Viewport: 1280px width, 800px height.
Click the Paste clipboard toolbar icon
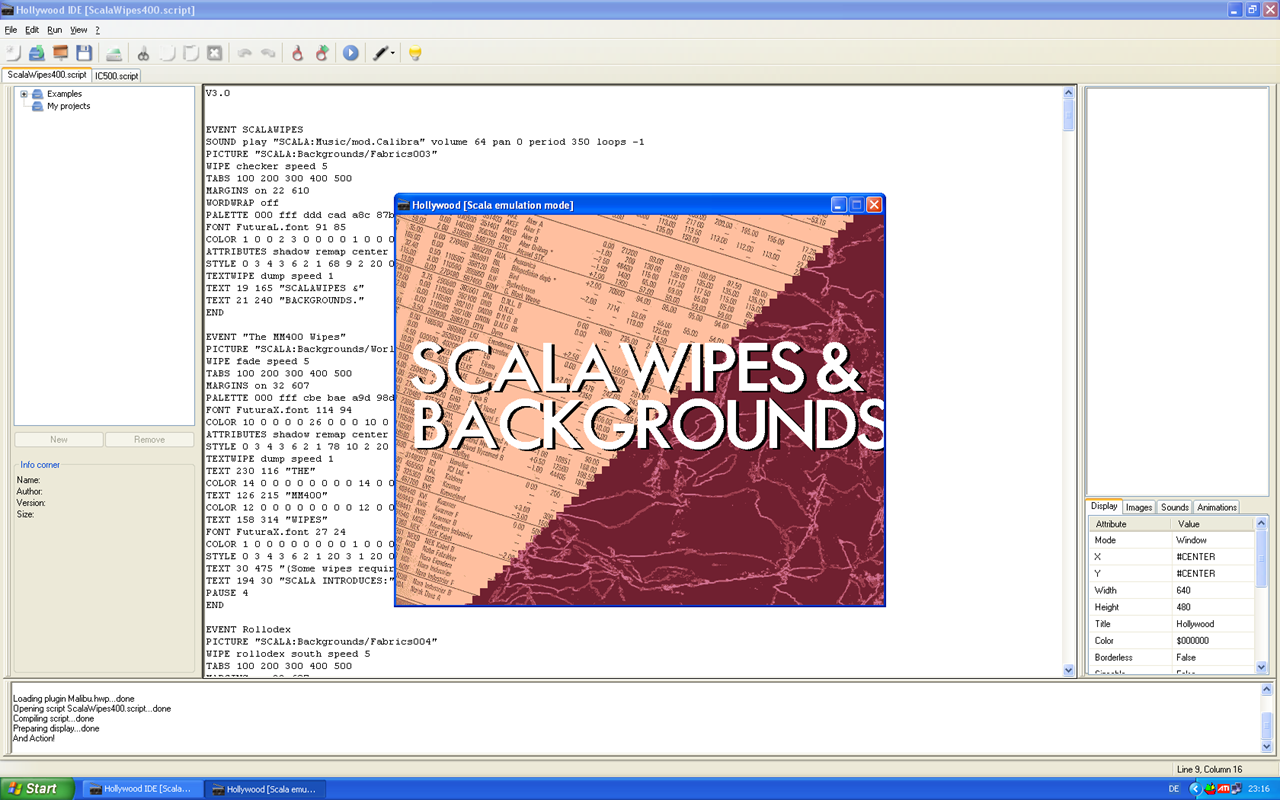pyautogui.click(x=191, y=53)
